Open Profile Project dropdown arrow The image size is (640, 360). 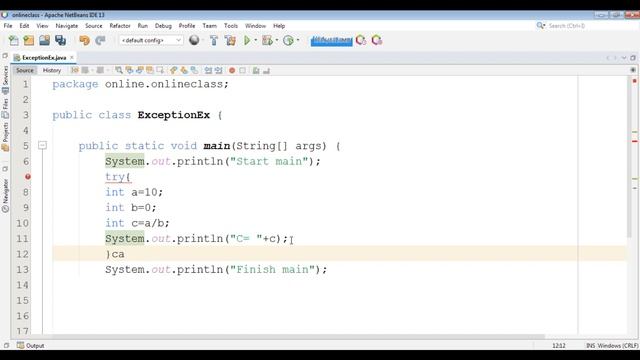point(298,40)
